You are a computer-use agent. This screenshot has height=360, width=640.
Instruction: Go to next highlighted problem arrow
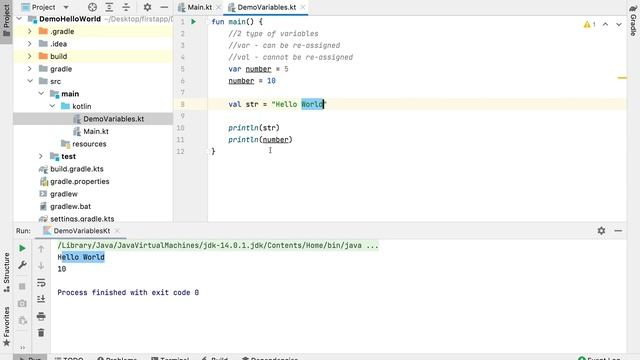[619, 24]
